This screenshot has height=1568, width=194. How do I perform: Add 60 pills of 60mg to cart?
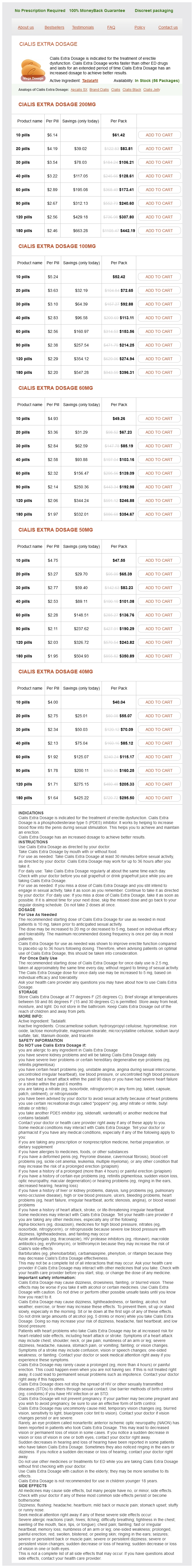tap(159, 474)
